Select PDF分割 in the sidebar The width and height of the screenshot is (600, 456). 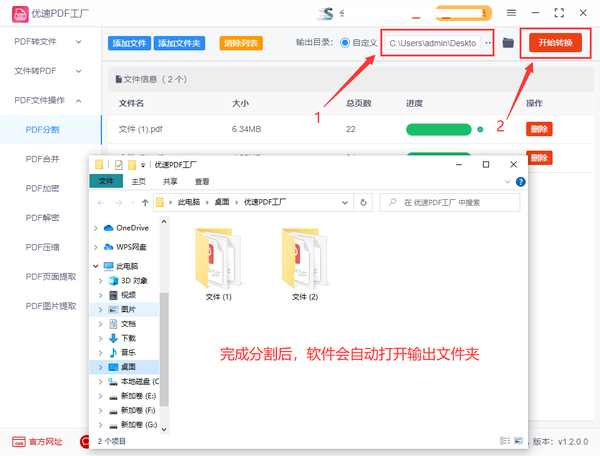coord(51,130)
